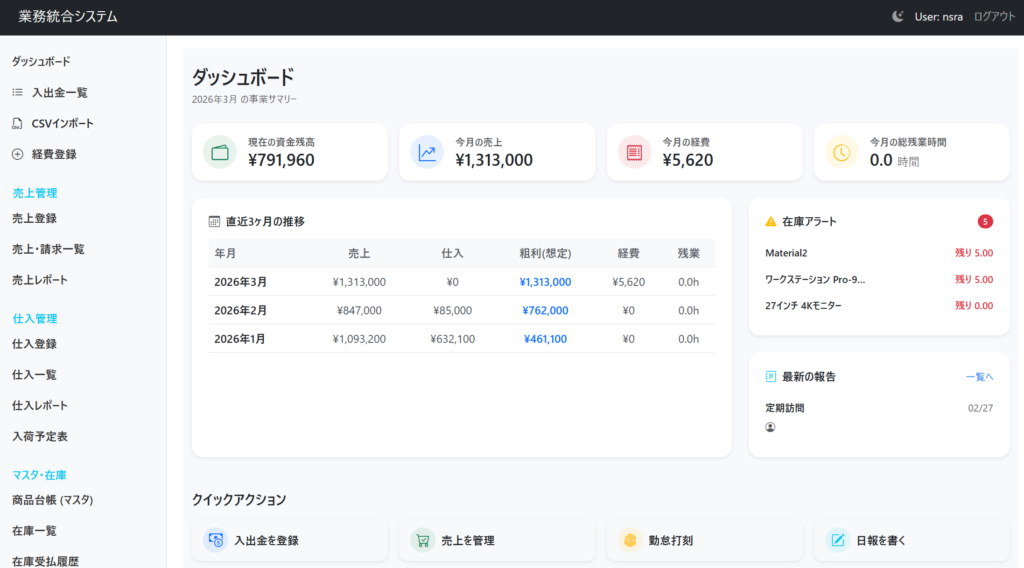Image resolution: width=1024 pixels, height=568 pixels.
Task: Go to 在庫一覧 in the sidebar
Action: (x=34, y=530)
